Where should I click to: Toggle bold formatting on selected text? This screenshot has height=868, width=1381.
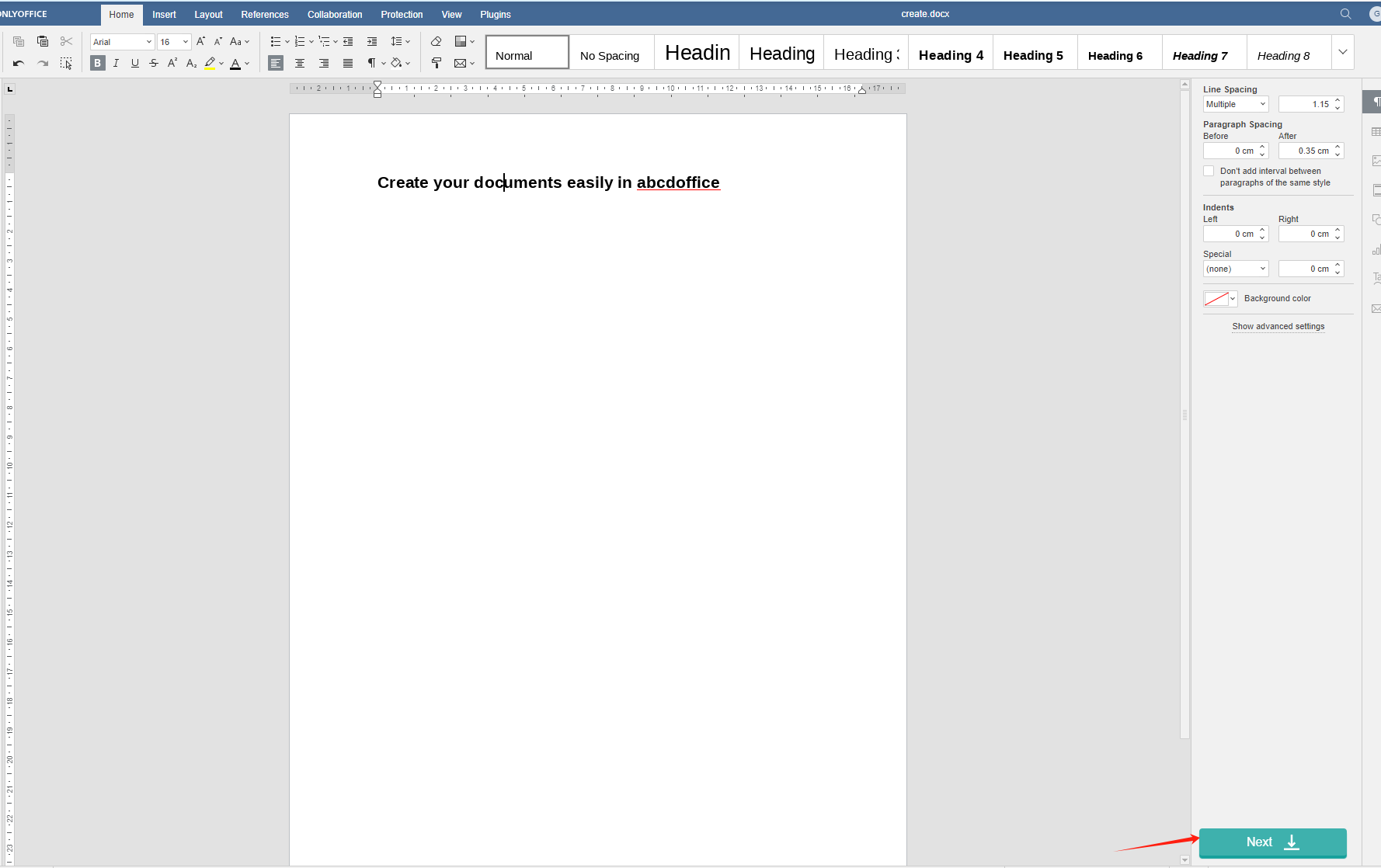97,63
